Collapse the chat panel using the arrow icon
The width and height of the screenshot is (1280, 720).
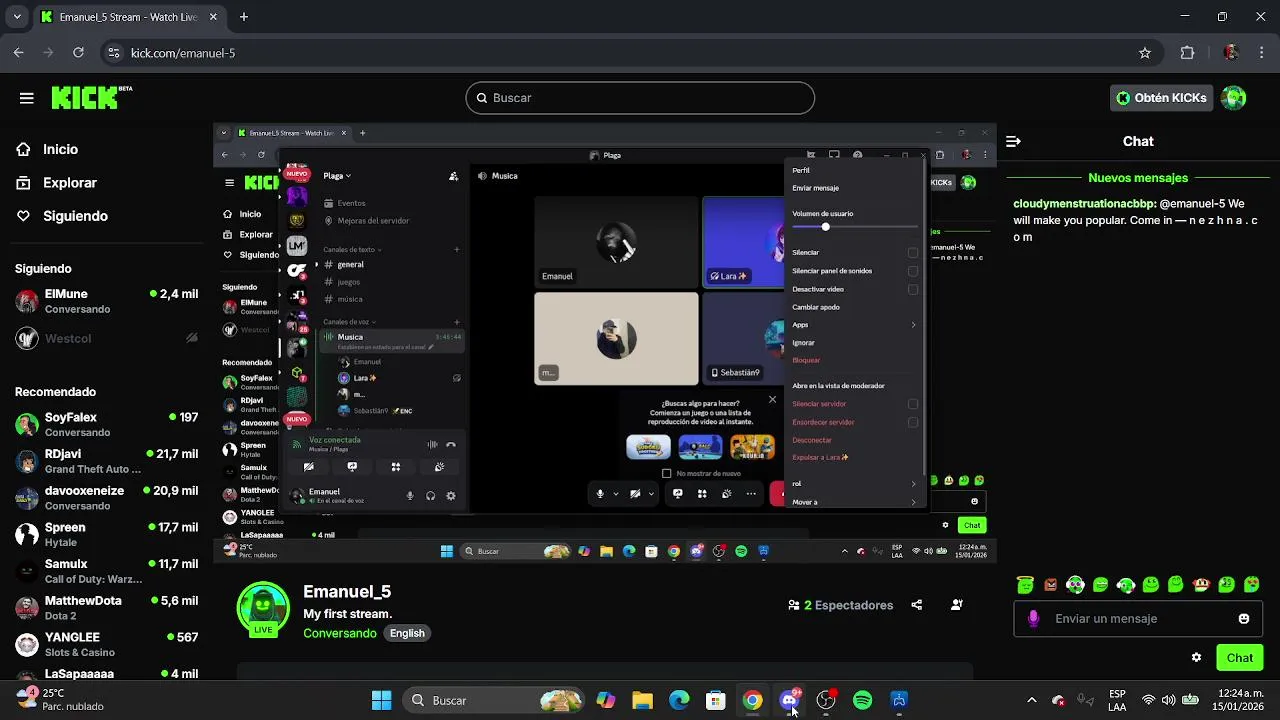(1013, 141)
